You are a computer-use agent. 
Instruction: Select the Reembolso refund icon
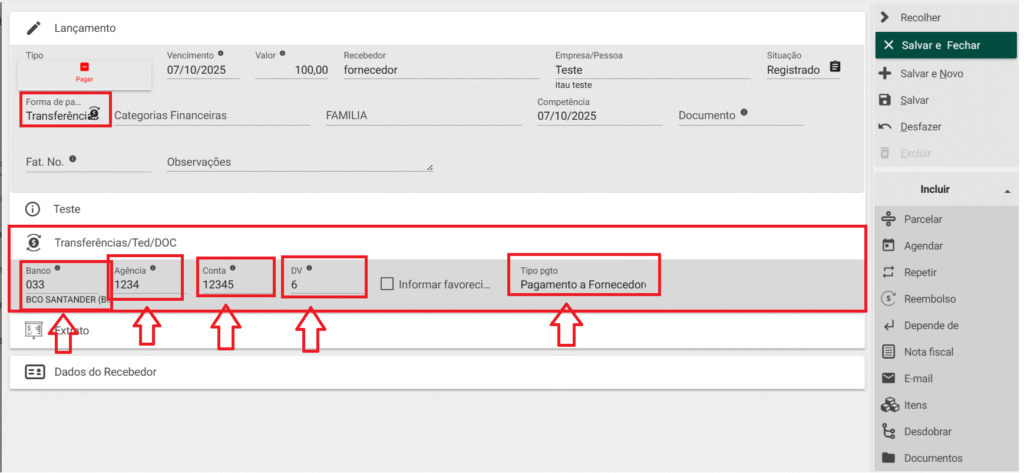point(887,299)
